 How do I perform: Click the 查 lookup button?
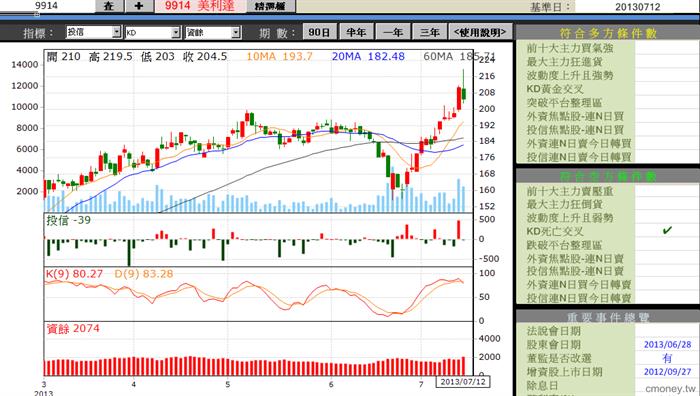tap(108, 6)
